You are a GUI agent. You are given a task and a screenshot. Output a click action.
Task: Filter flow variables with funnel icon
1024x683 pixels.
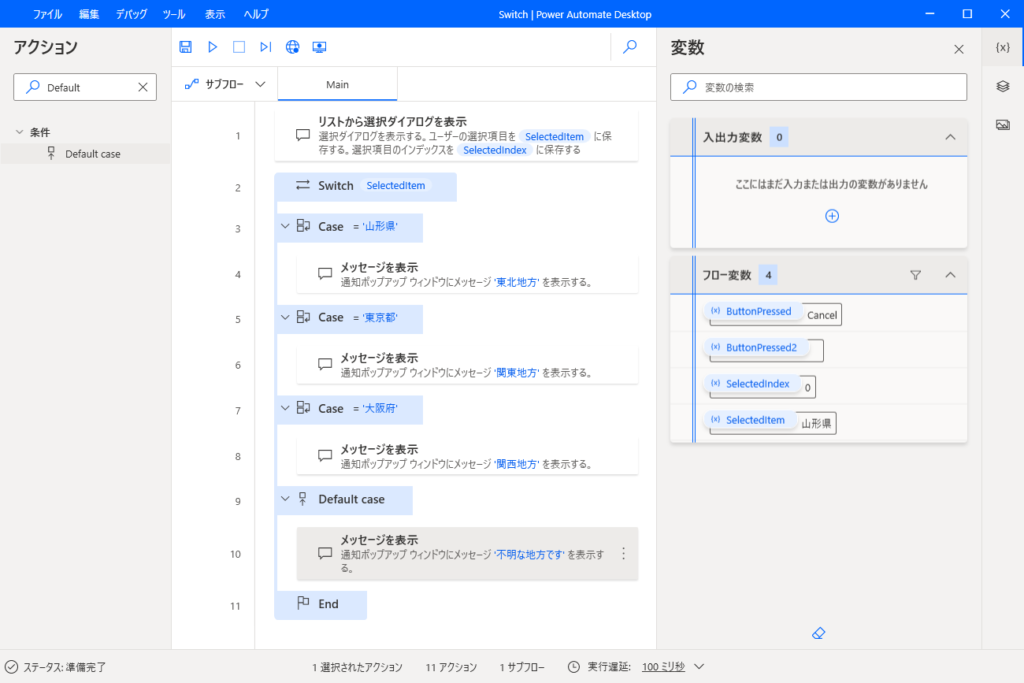916,276
